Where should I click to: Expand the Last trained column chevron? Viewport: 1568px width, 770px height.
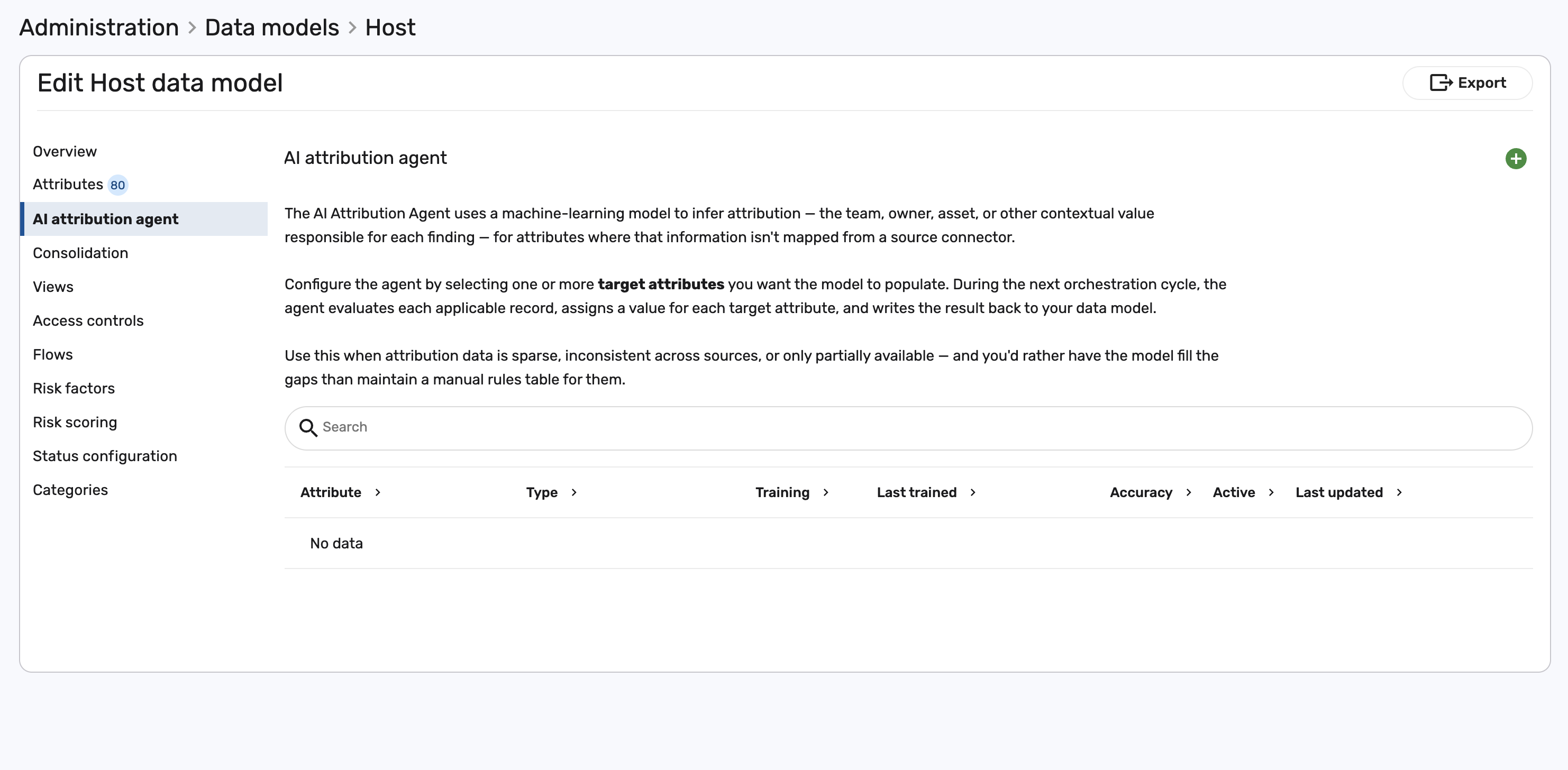point(973,492)
